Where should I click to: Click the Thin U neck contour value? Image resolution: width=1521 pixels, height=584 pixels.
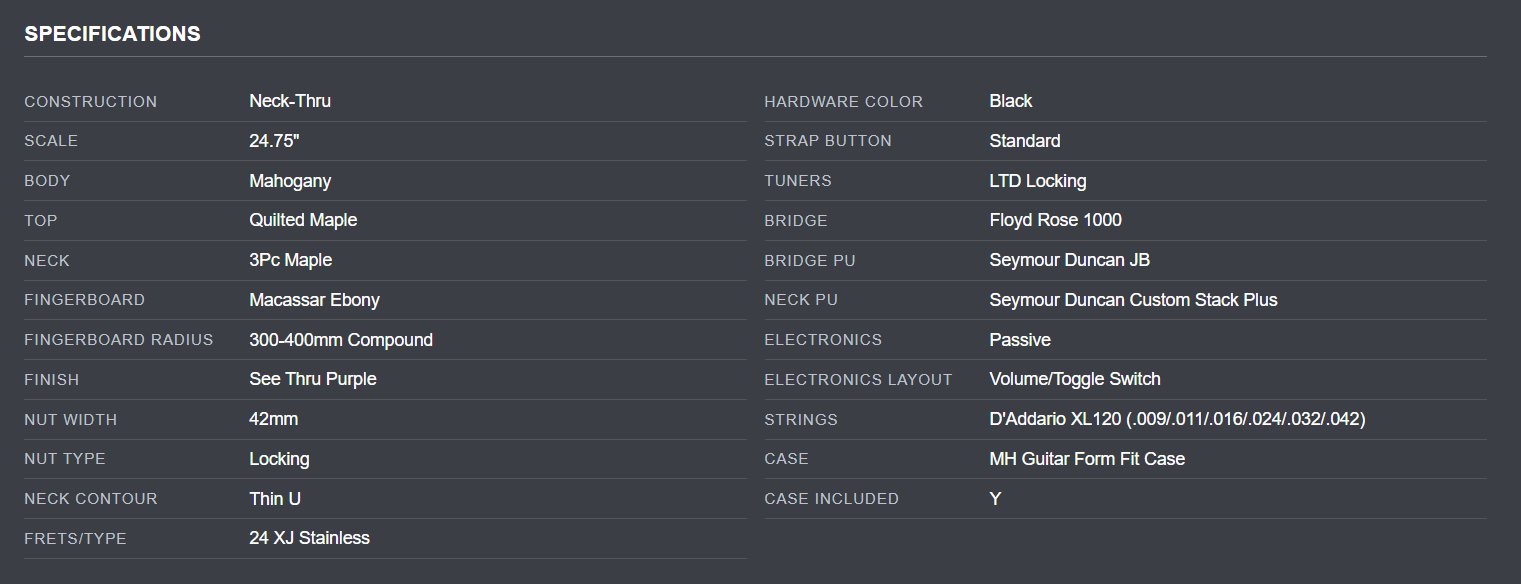pyautogui.click(x=275, y=498)
